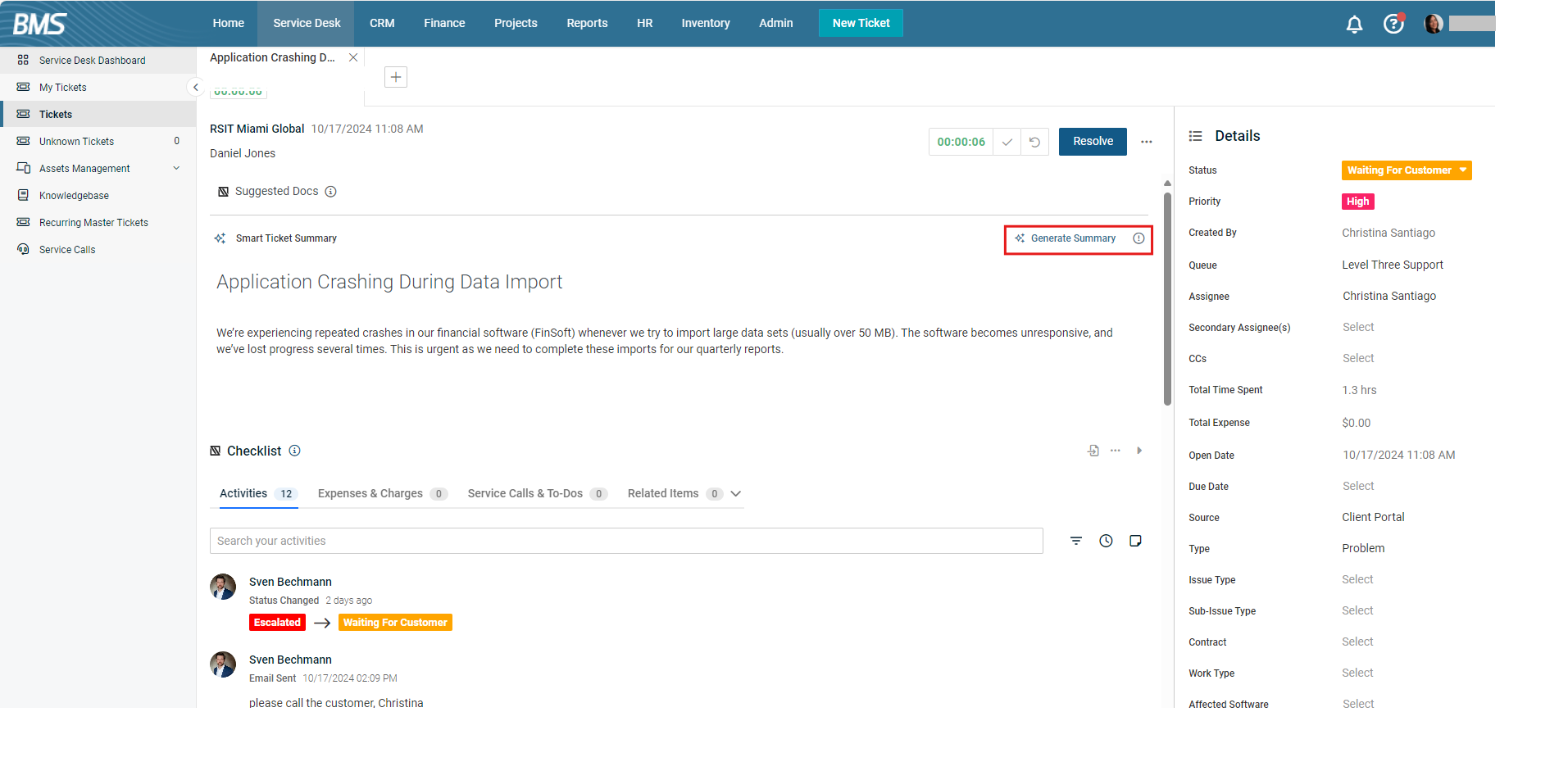Image resolution: width=1568 pixels, height=780 pixels.
Task: Open the activity time entry clock icon
Action: pos(1106,541)
